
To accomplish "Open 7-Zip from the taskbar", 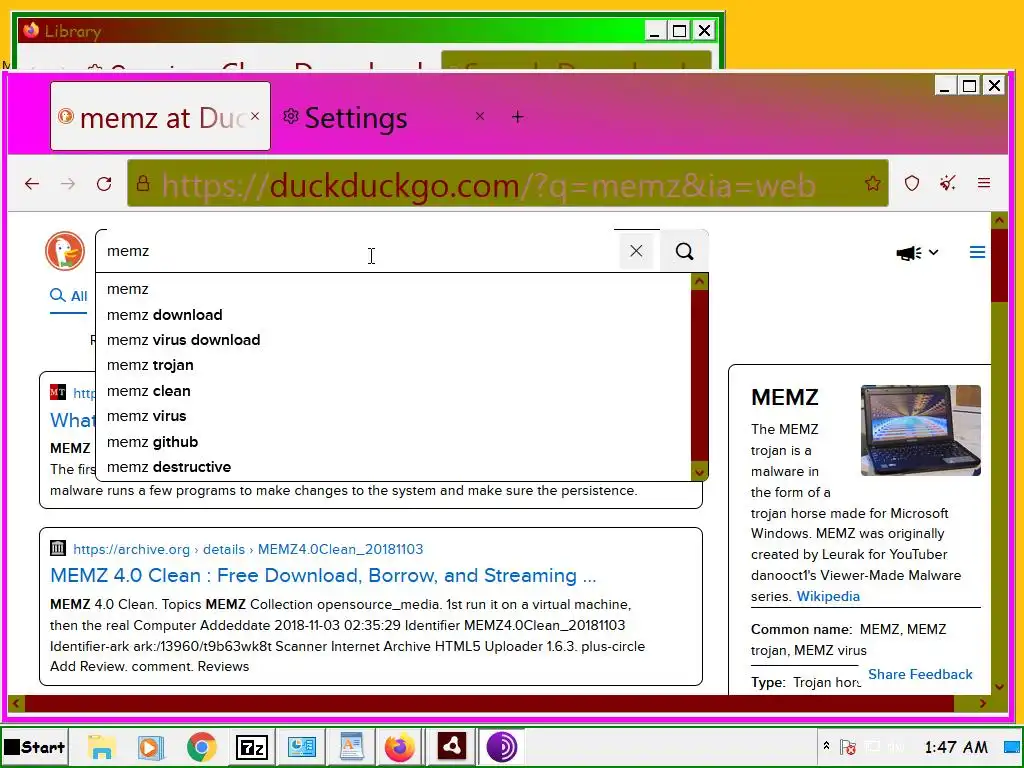I will tap(251, 746).
